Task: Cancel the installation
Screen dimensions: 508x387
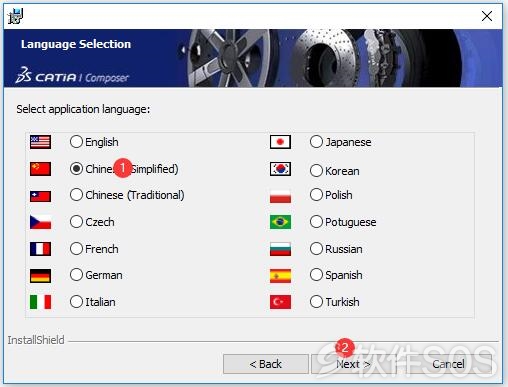Action: (448, 364)
